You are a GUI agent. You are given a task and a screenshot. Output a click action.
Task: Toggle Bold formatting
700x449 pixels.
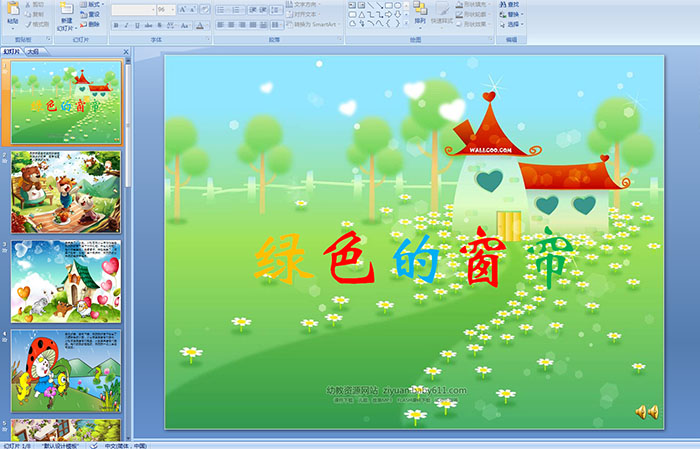[115, 24]
